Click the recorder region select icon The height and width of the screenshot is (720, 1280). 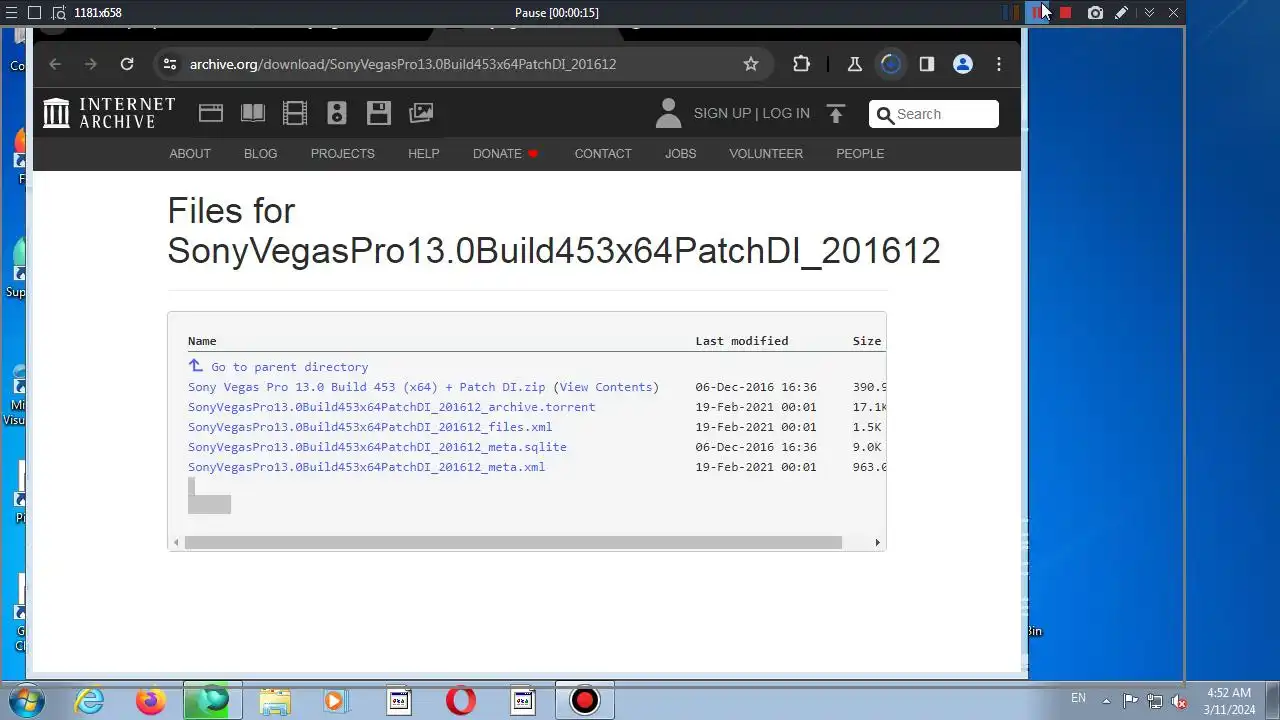(x=59, y=13)
